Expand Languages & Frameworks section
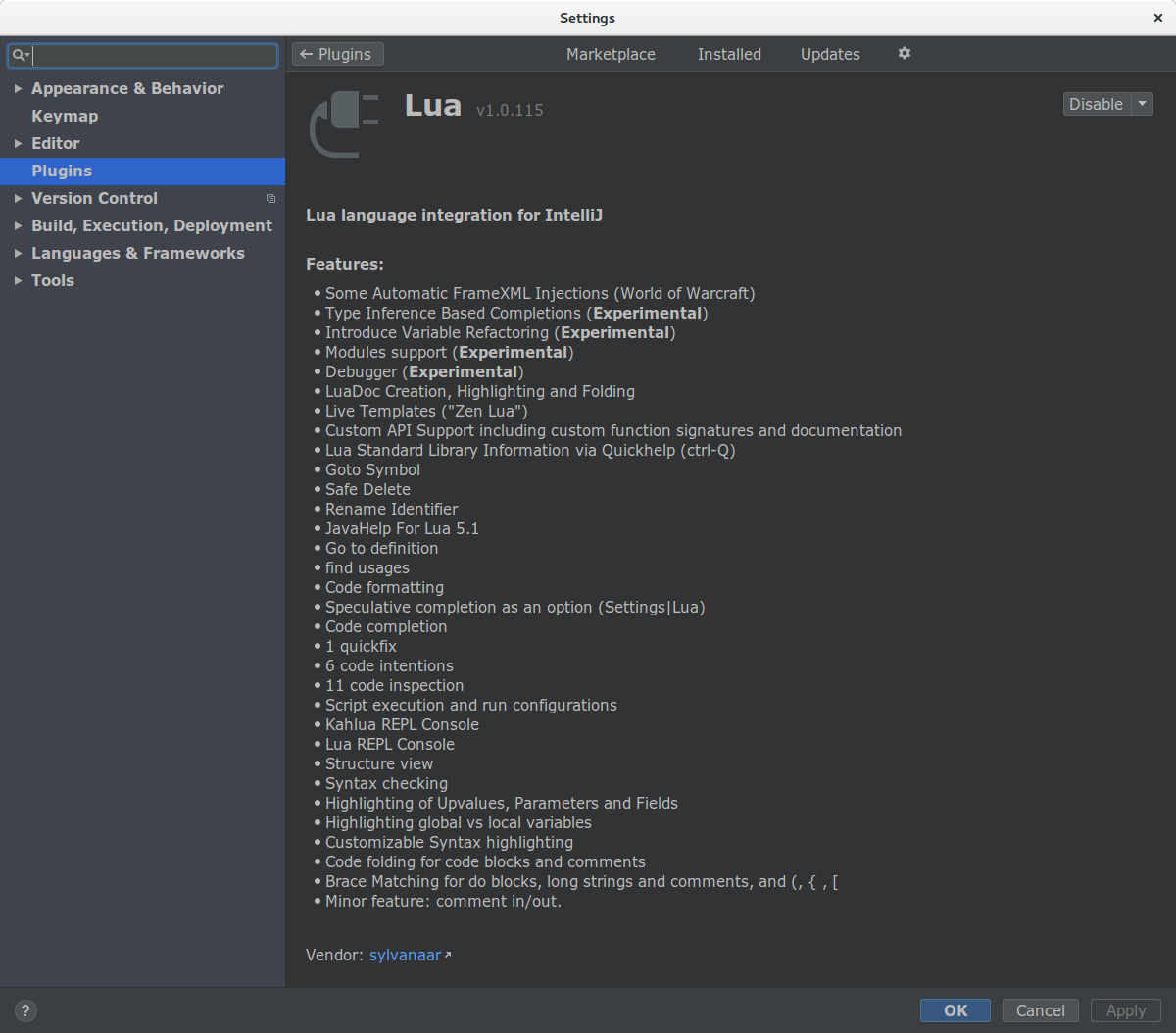Image resolution: width=1176 pixels, height=1033 pixels. (x=18, y=253)
